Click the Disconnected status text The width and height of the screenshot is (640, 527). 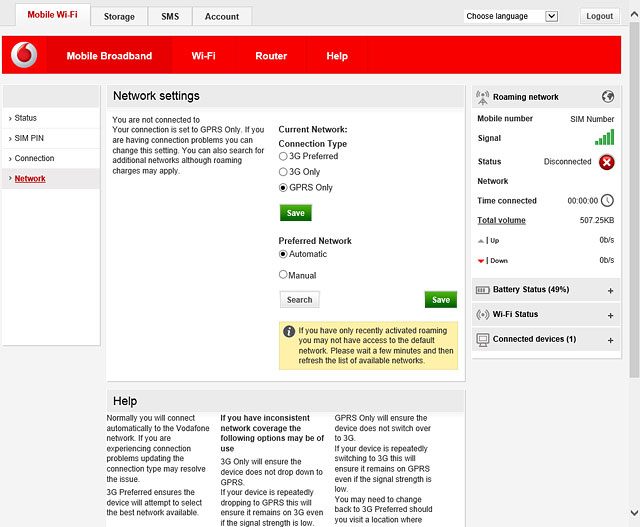click(567, 162)
